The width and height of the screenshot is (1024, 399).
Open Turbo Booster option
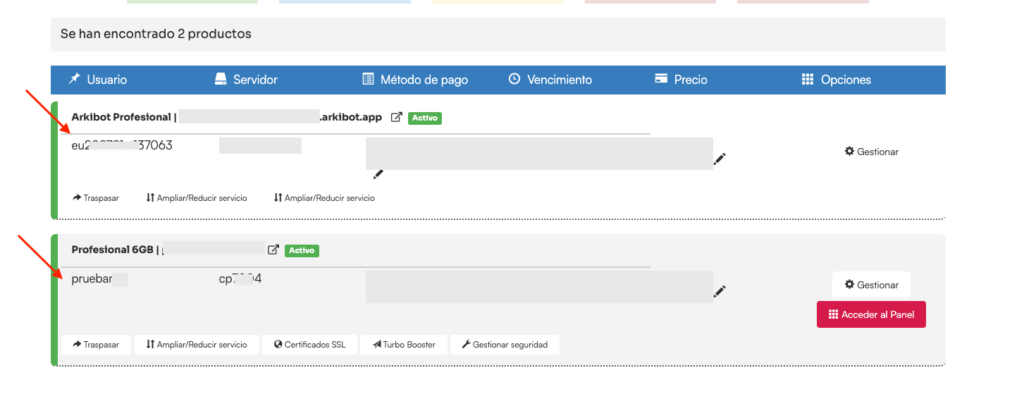pyautogui.click(x=404, y=345)
